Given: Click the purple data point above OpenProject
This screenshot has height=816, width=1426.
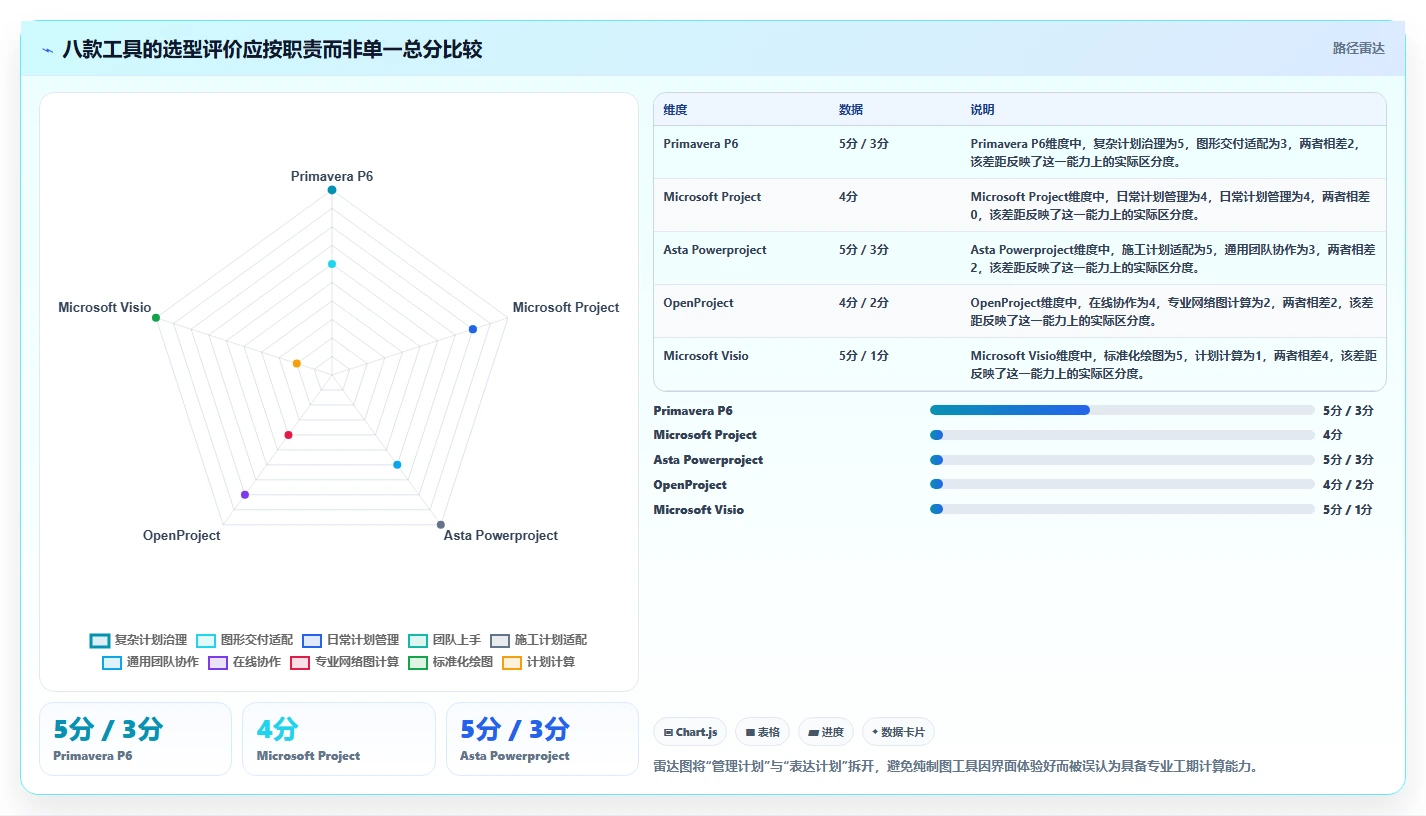Looking at the screenshot, I should point(245,495).
